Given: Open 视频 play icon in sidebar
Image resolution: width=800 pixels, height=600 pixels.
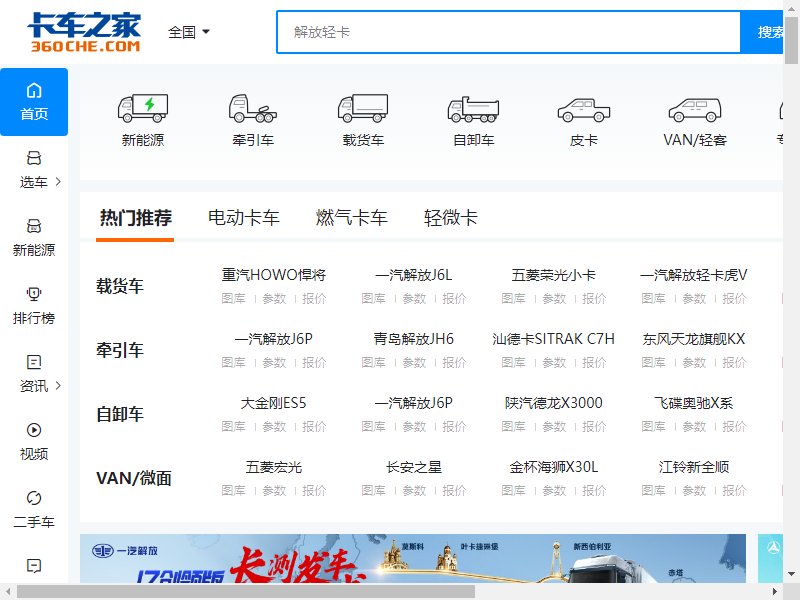Looking at the screenshot, I should pos(34,430).
